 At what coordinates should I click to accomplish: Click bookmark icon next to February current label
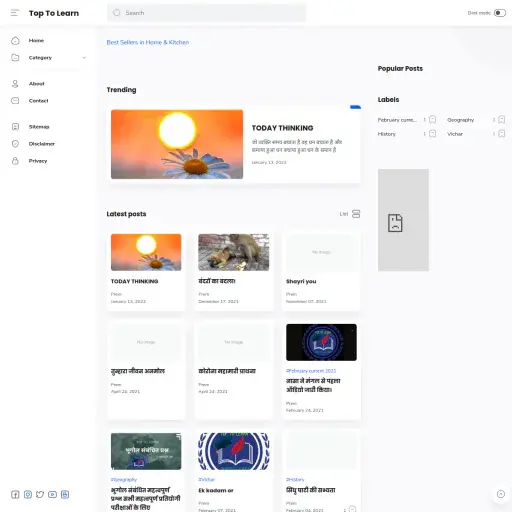(x=432, y=120)
